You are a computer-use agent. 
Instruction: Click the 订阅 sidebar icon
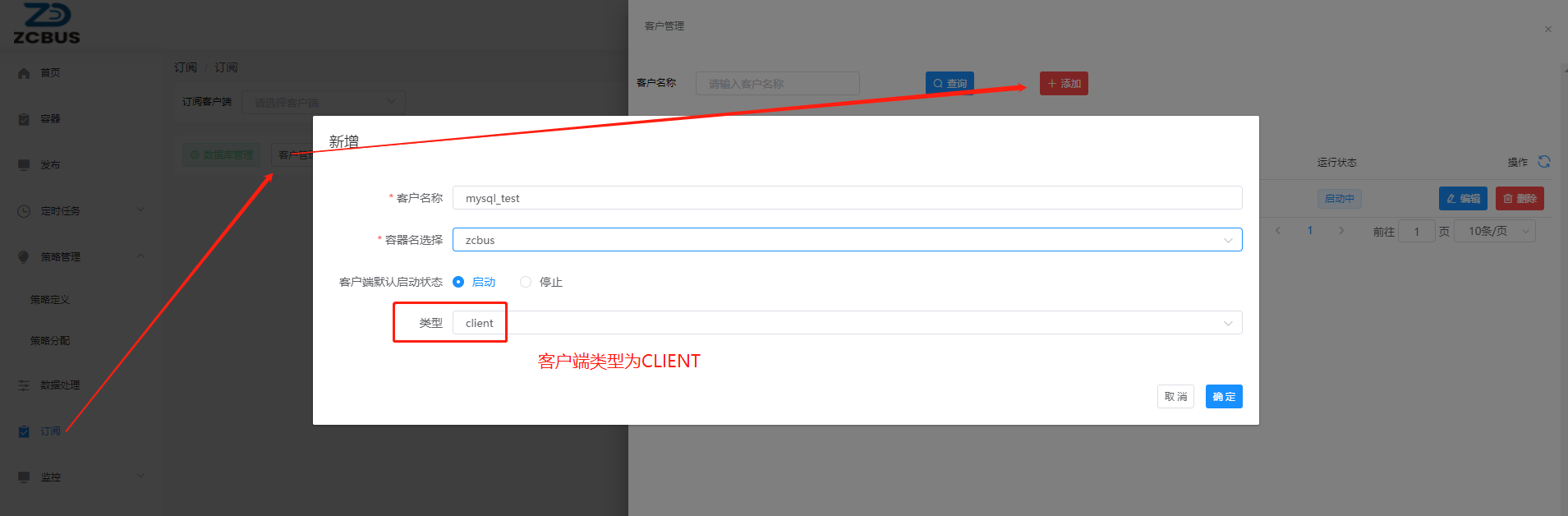tap(24, 431)
